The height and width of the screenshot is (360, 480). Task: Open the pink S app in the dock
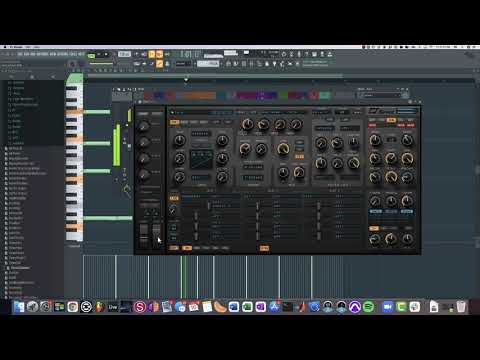[x=140, y=307]
